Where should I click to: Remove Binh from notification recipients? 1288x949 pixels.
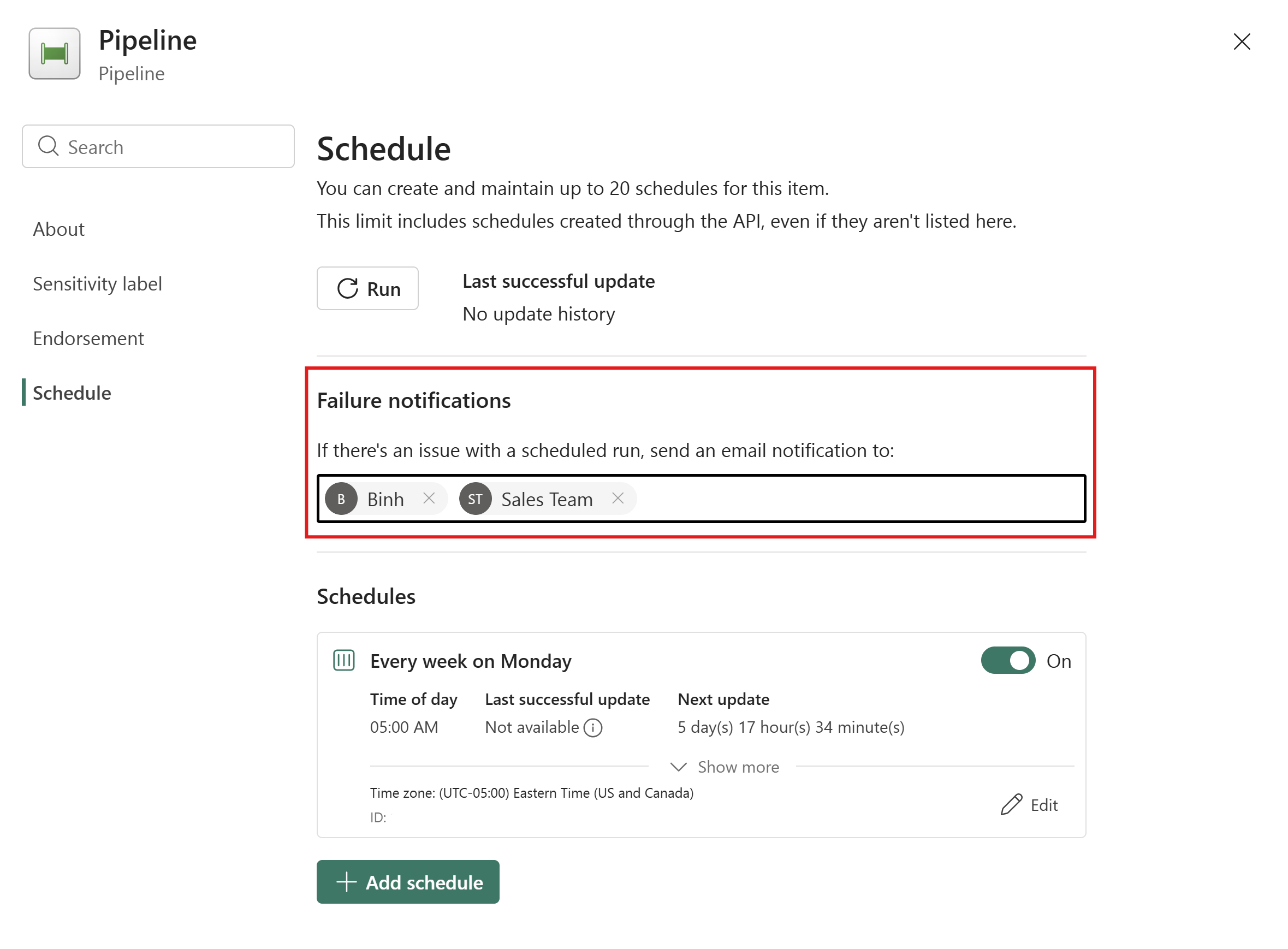pos(429,498)
